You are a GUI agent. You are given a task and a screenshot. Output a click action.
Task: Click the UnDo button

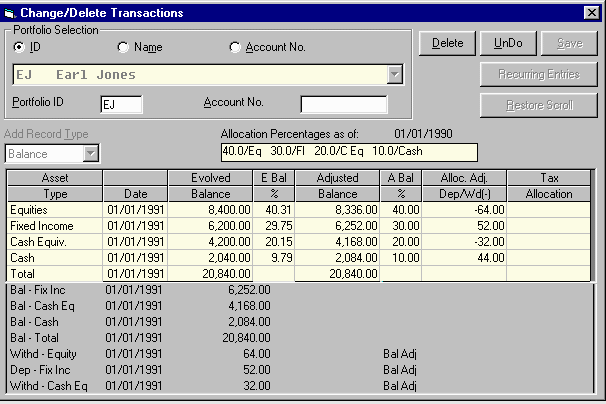(x=508, y=43)
